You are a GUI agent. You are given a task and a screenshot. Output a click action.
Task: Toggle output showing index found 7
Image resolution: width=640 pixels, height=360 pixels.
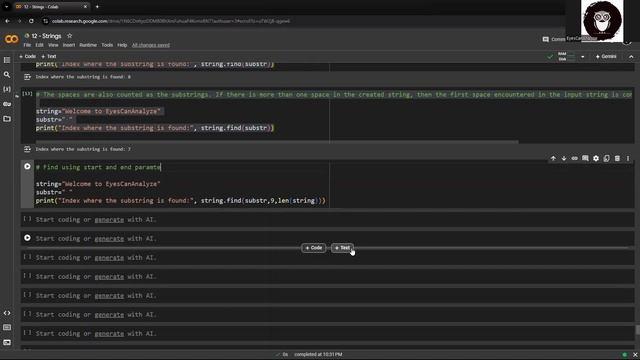[27, 149]
